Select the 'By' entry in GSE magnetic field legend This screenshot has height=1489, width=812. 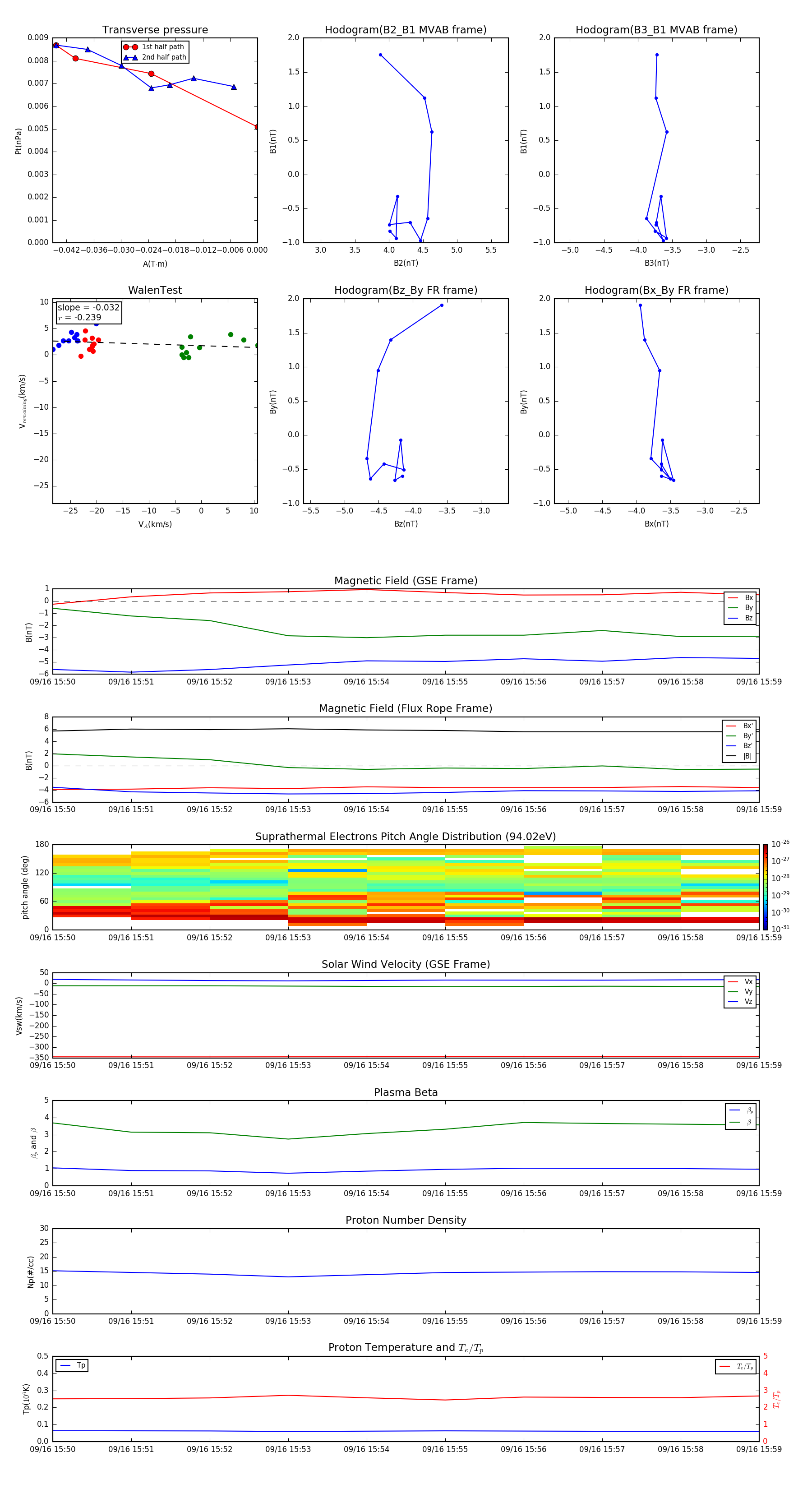coord(740,608)
